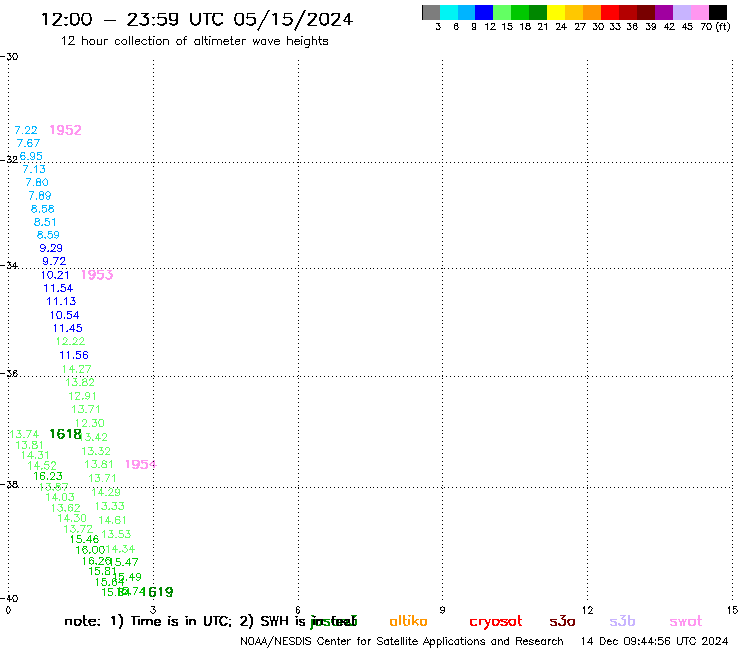Viewport: 740px width, 650px height.
Task: Click the bright red swatch in the color scale
Action: pyautogui.click(x=610, y=12)
